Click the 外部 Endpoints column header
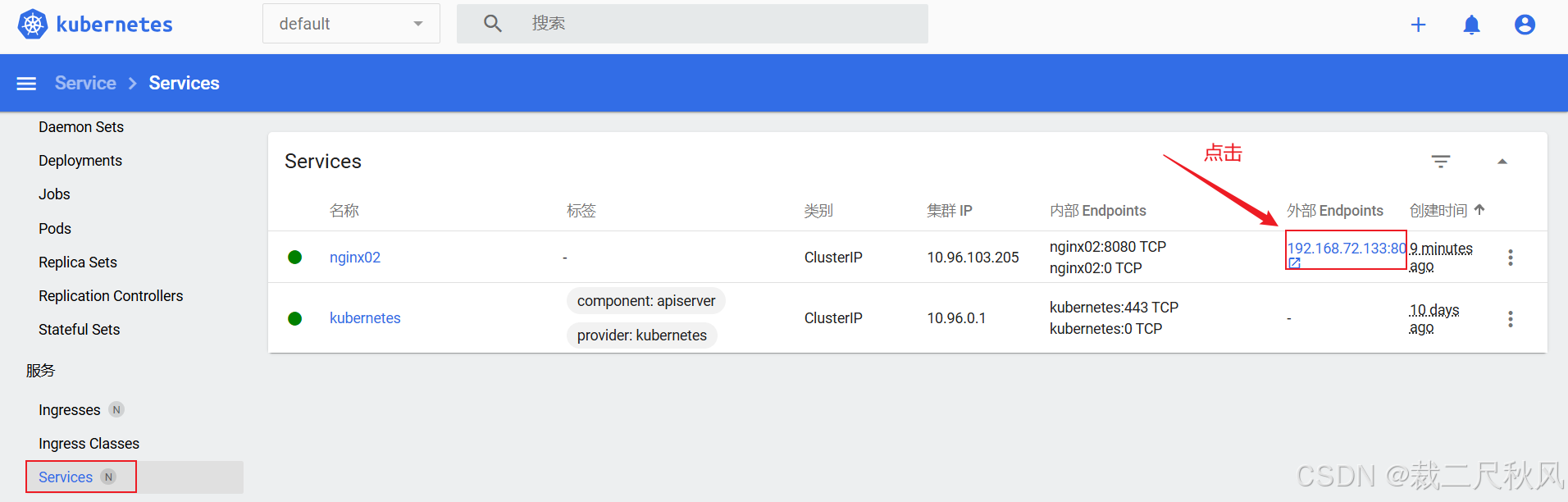Image resolution: width=1568 pixels, height=502 pixels. click(x=1335, y=211)
